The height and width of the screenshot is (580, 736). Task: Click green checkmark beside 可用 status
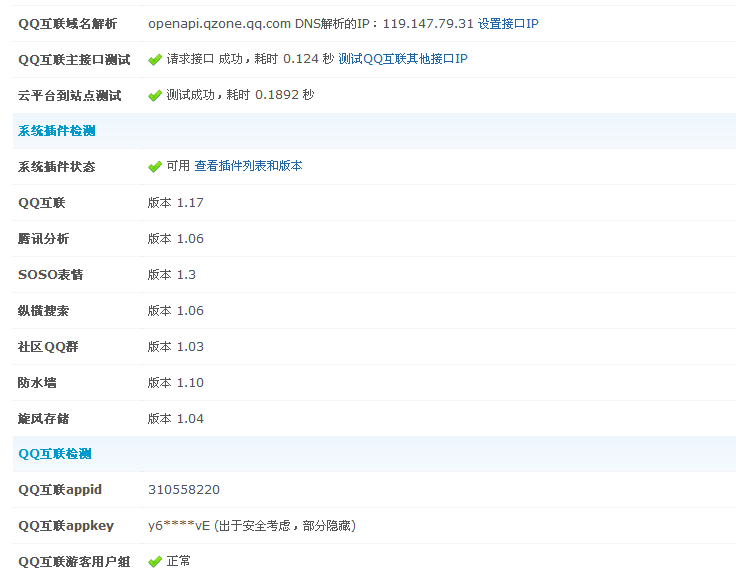pos(155,167)
